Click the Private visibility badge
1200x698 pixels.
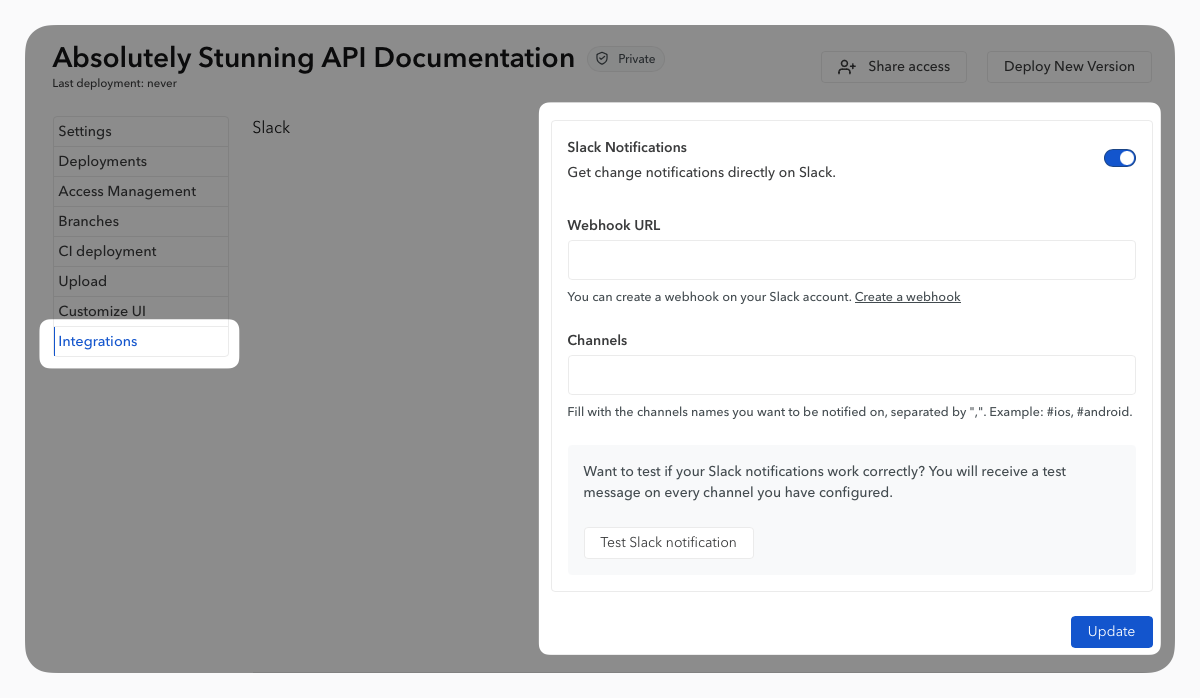pyautogui.click(x=626, y=59)
